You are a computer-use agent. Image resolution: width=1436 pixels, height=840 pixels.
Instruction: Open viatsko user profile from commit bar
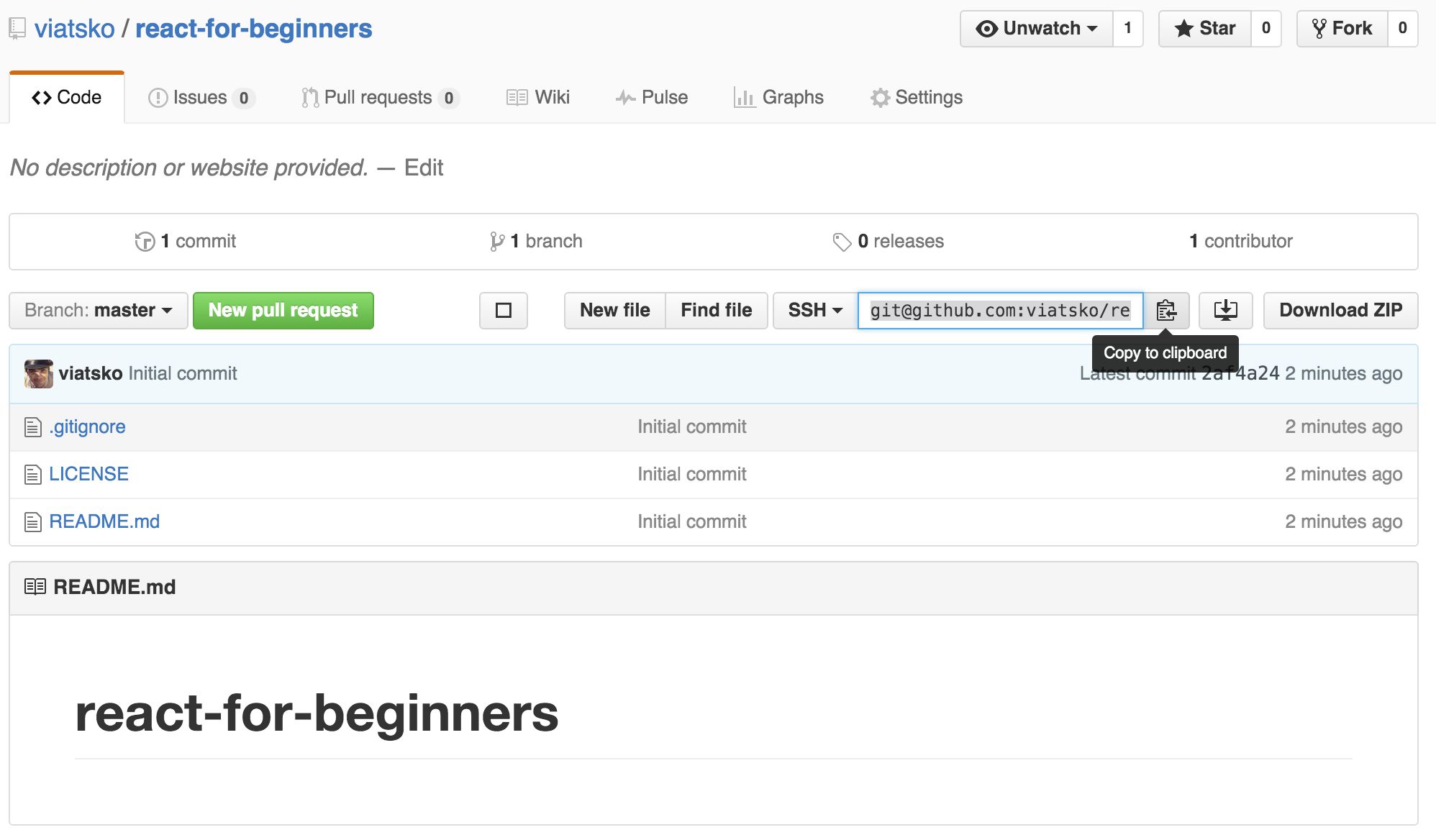tap(91, 374)
